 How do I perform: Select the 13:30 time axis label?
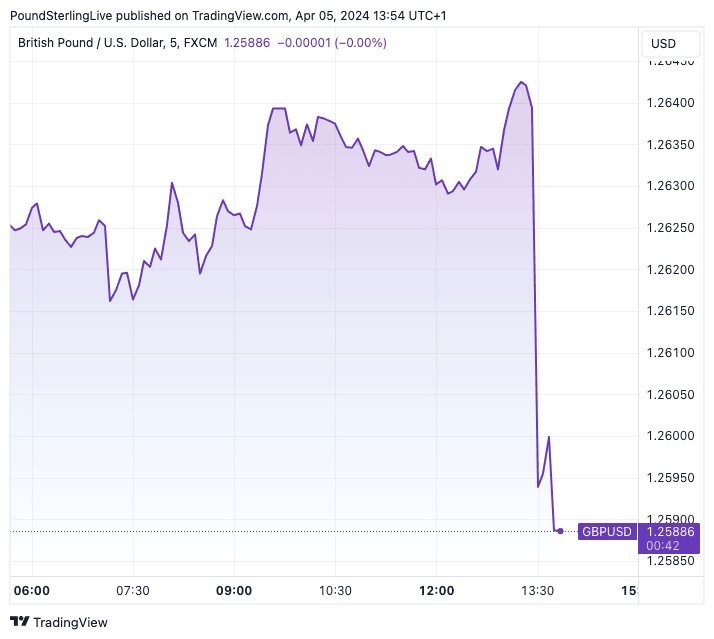[x=537, y=591]
